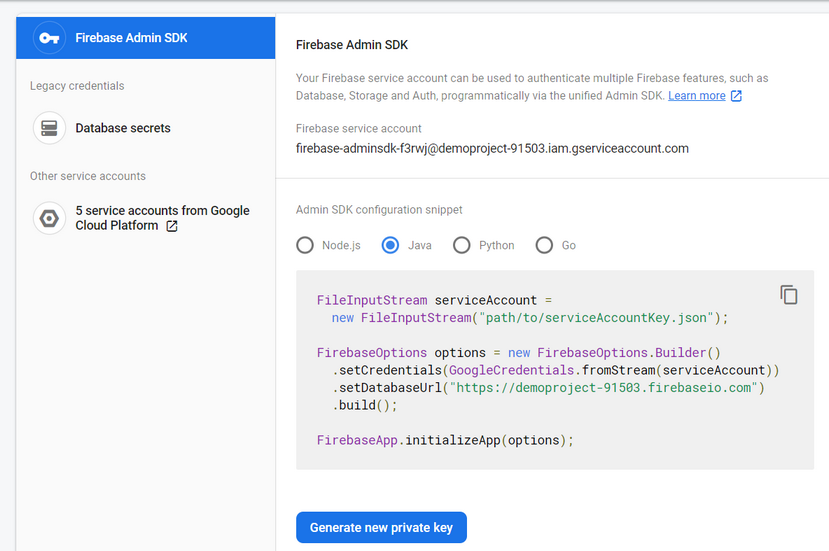Copy the configuration snippet with the copy icon
Screen dimensions: 829x551
(789, 294)
